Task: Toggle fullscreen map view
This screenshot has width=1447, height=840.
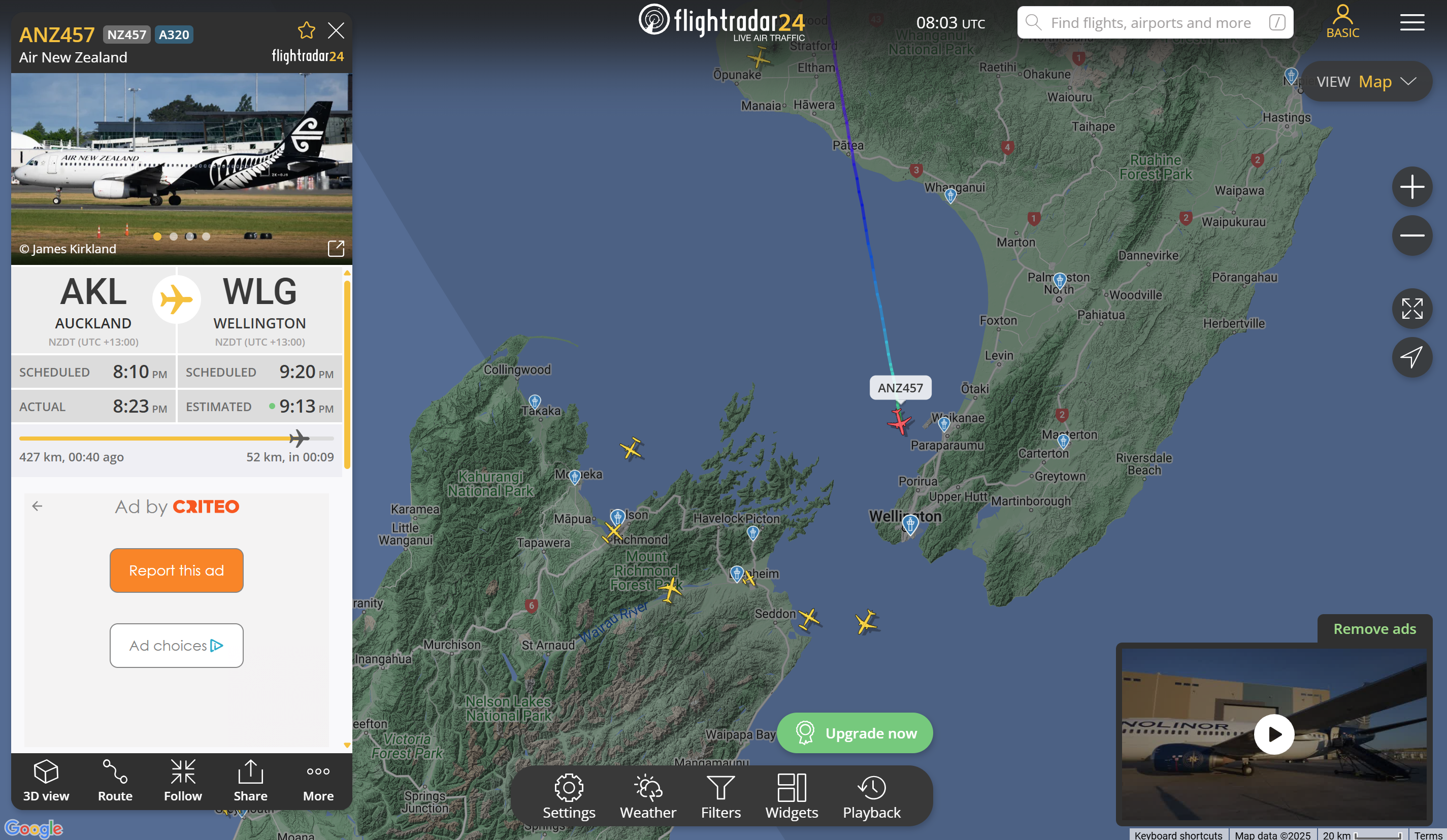Action: click(1412, 308)
